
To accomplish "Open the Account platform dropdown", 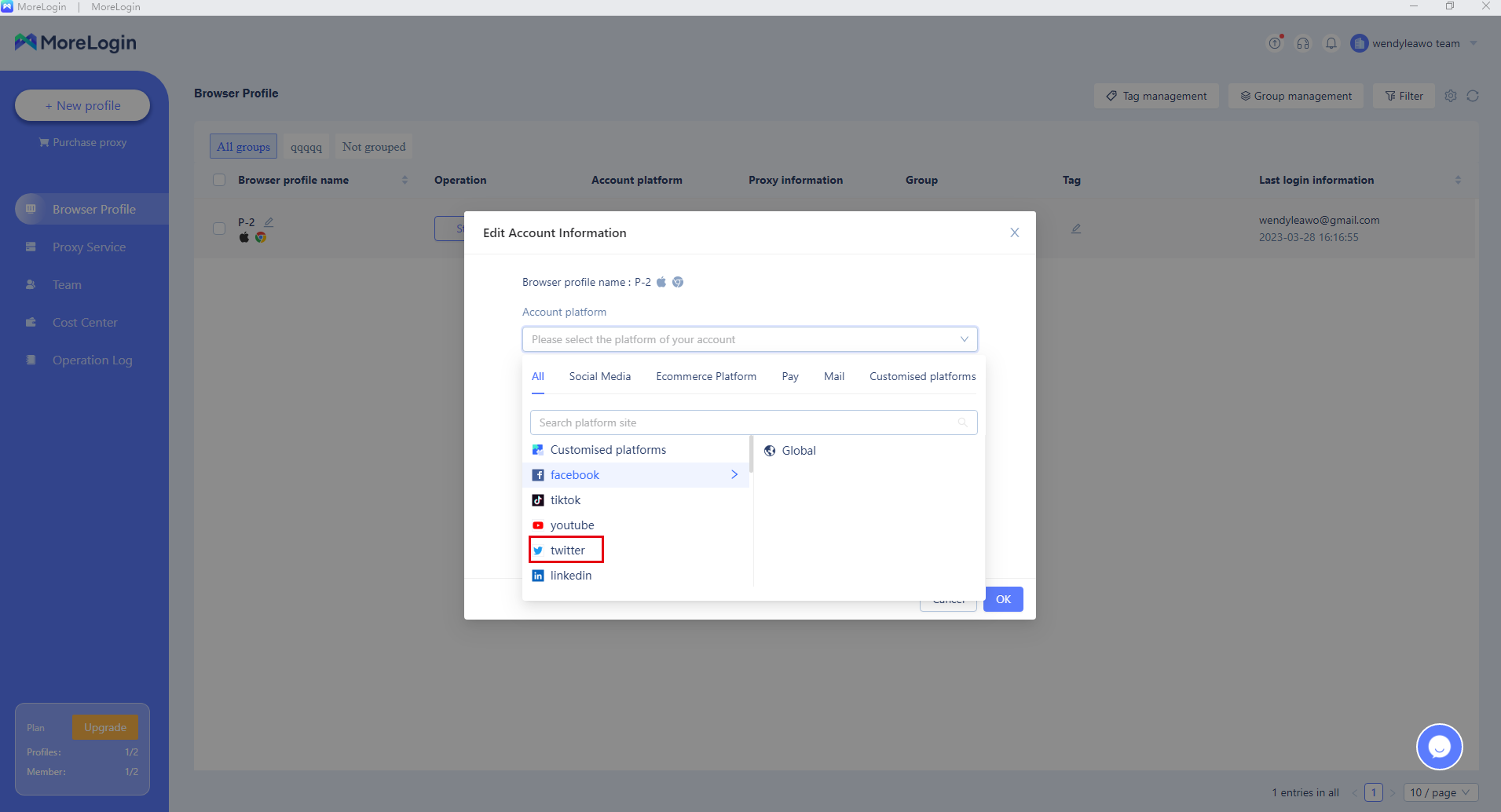I will click(750, 339).
